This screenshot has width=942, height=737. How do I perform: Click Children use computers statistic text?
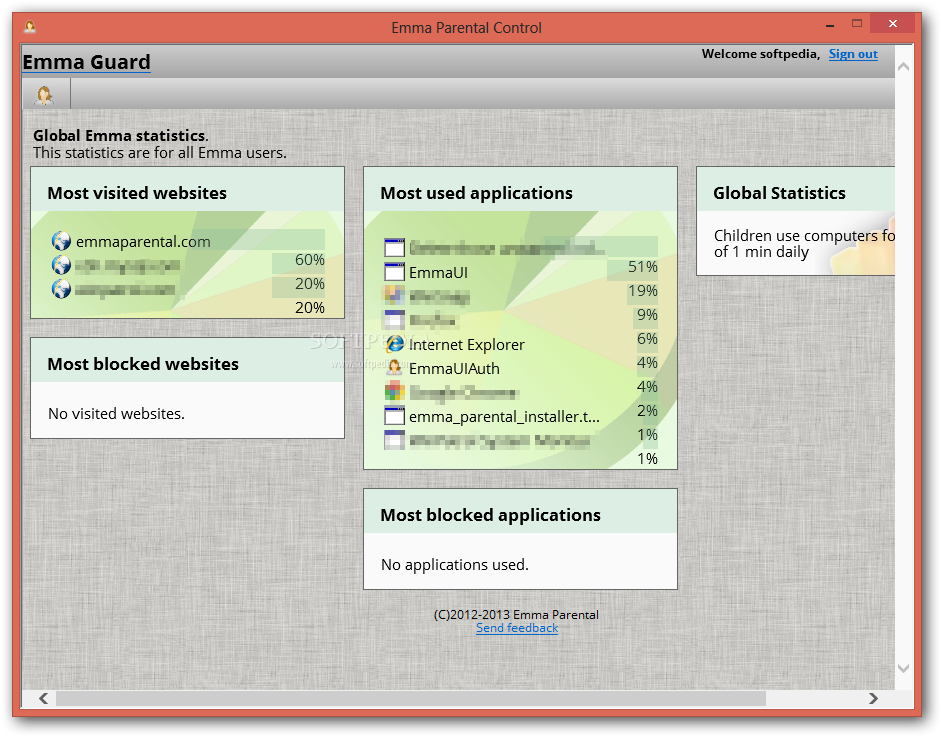coord(804,243)
